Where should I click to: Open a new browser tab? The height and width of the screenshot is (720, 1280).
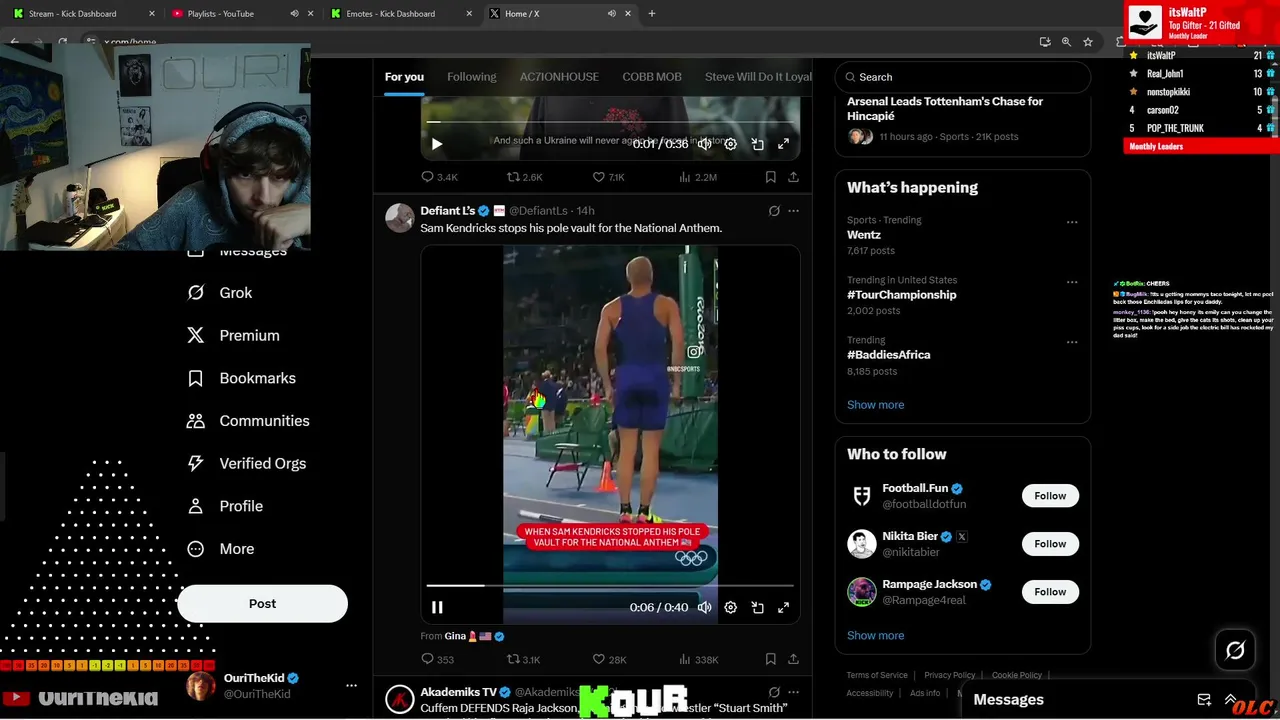(652, 14)
